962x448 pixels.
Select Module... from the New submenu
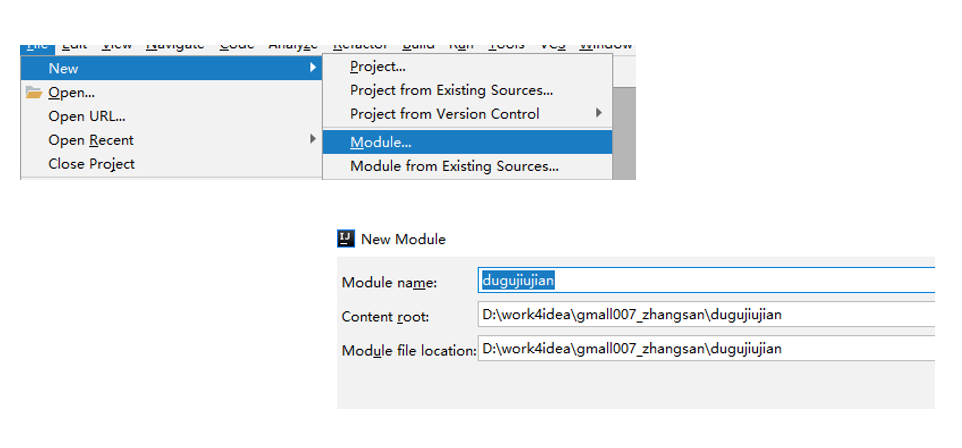click(x=381, y=142)
